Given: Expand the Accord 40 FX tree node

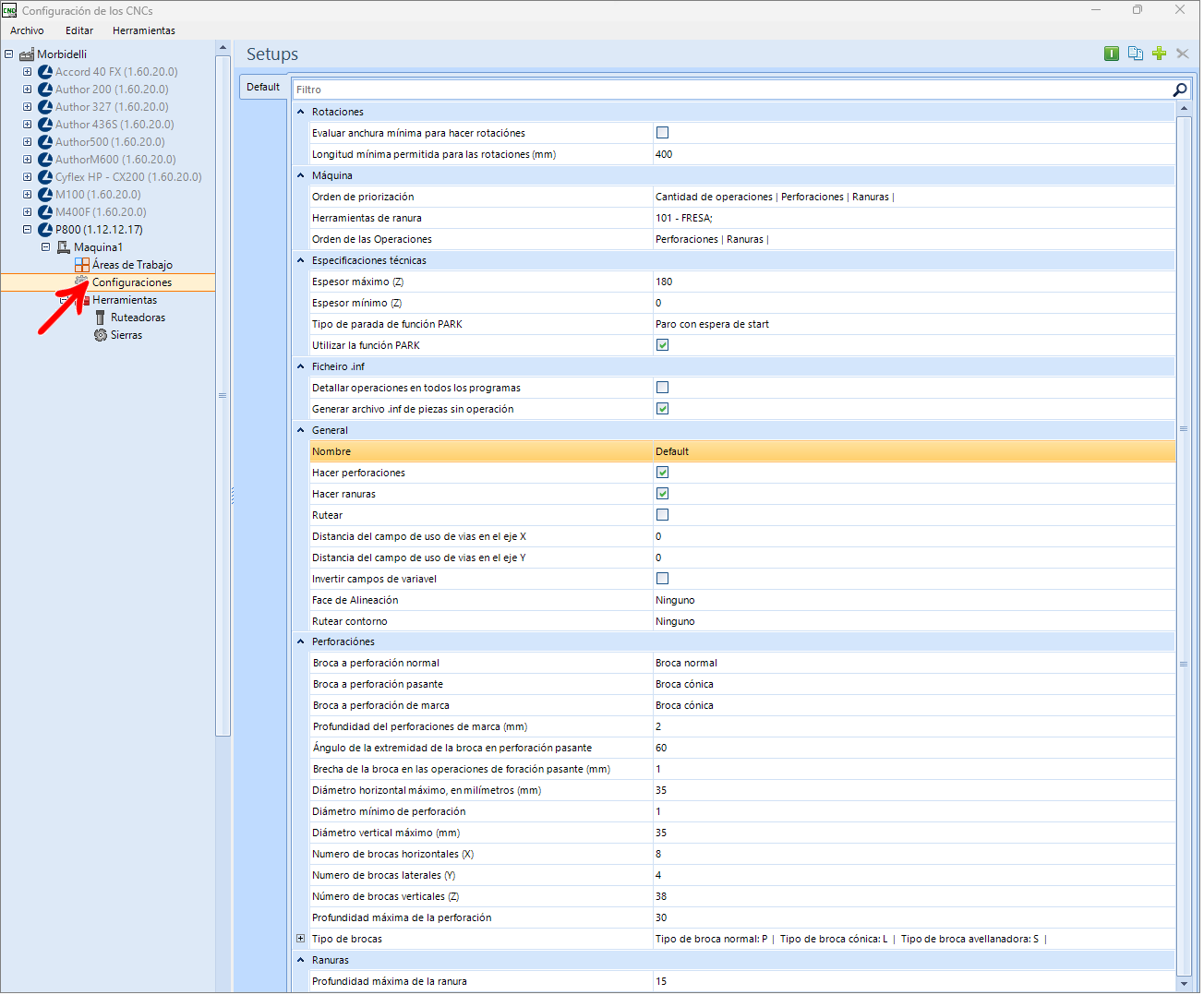Looking at the screenshot, I should point(27,72).
